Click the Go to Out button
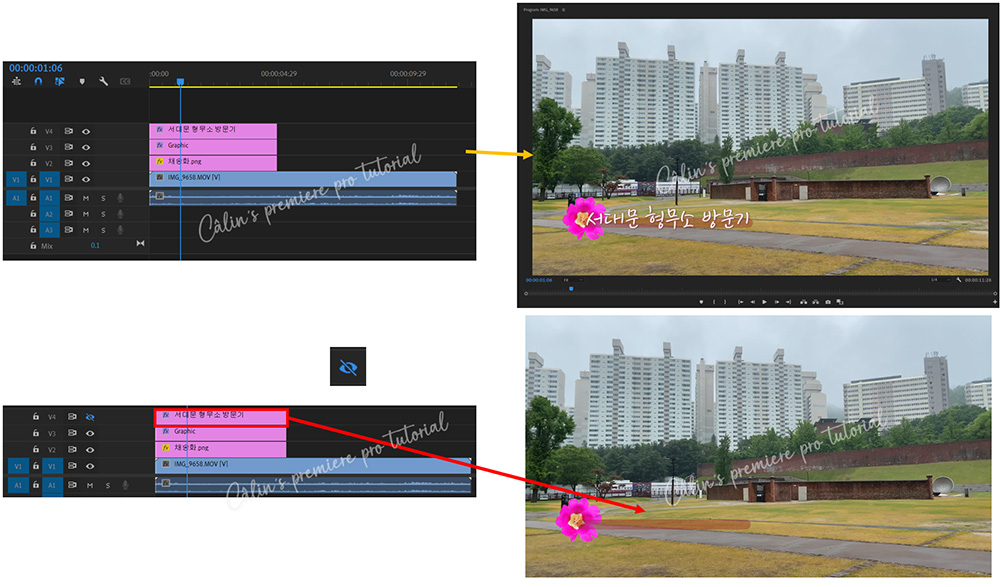The height and width of the screenshot is (587, 1000). click(789, 302)
